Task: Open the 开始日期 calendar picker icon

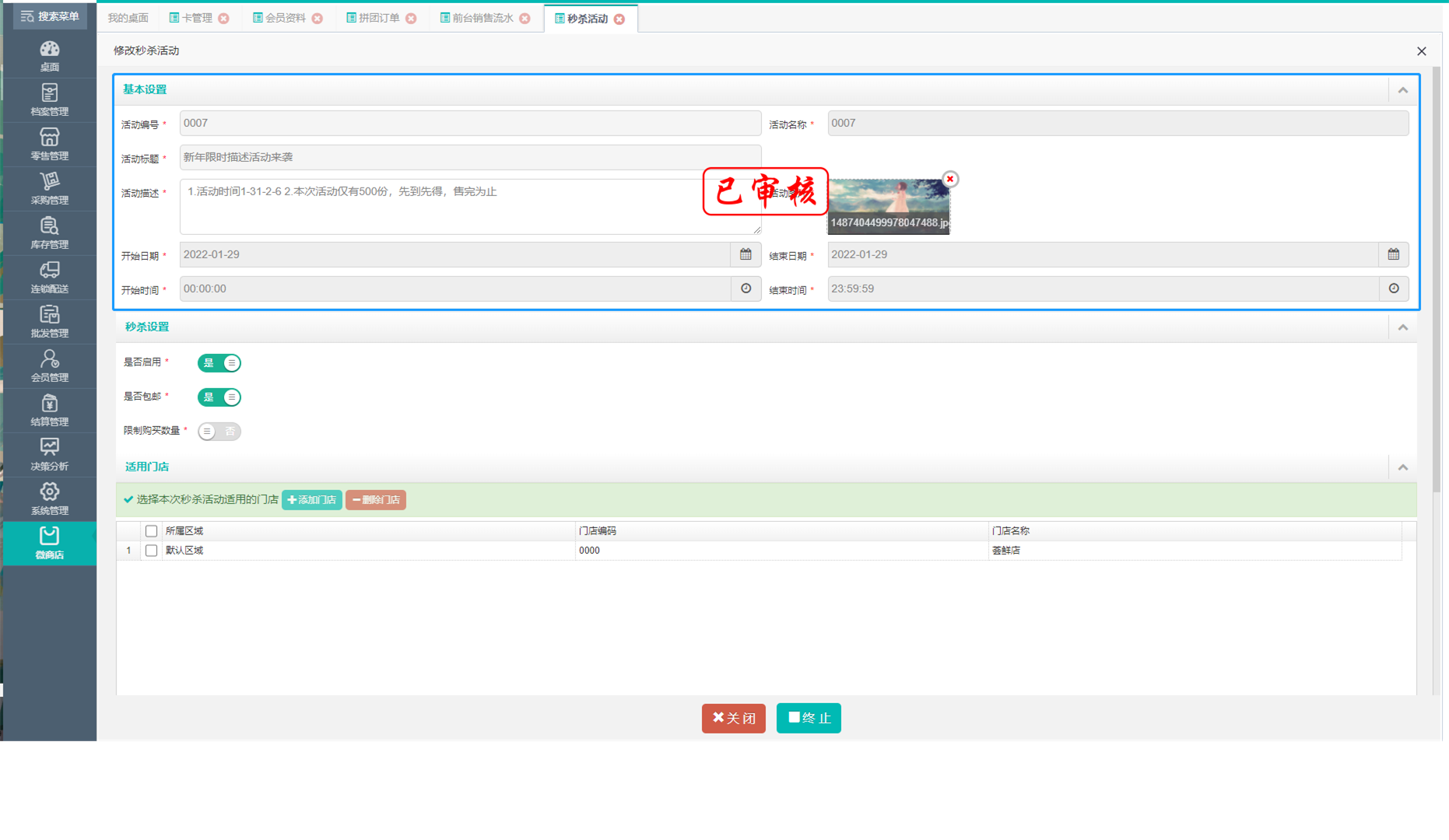Action: tap(746, 254)
